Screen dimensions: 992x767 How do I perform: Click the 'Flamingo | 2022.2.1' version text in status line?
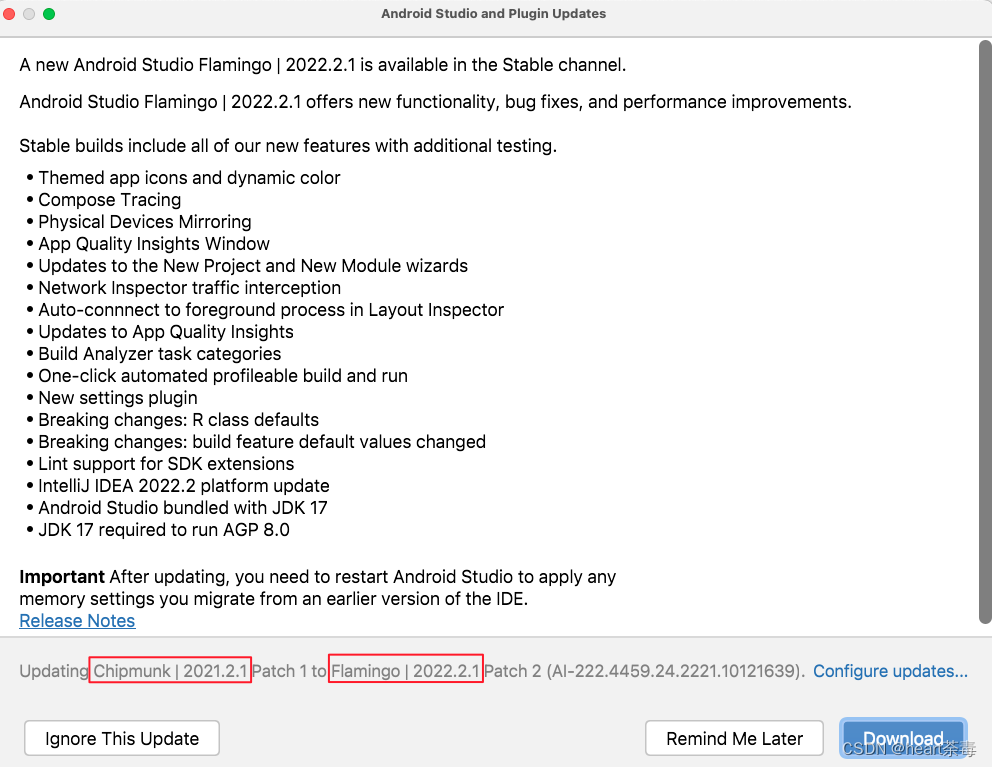tap(406, 671)
